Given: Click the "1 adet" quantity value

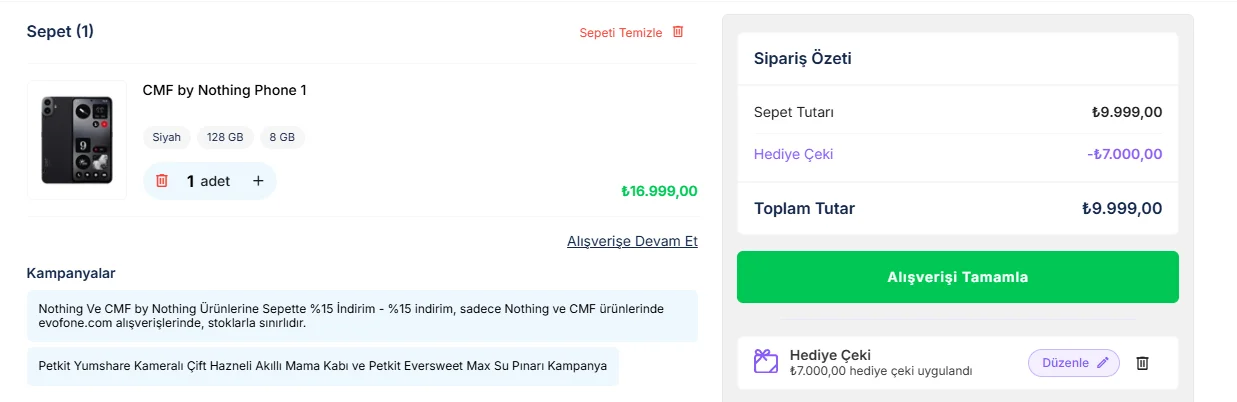Looking at the screenshot, I should click(208, 181).
